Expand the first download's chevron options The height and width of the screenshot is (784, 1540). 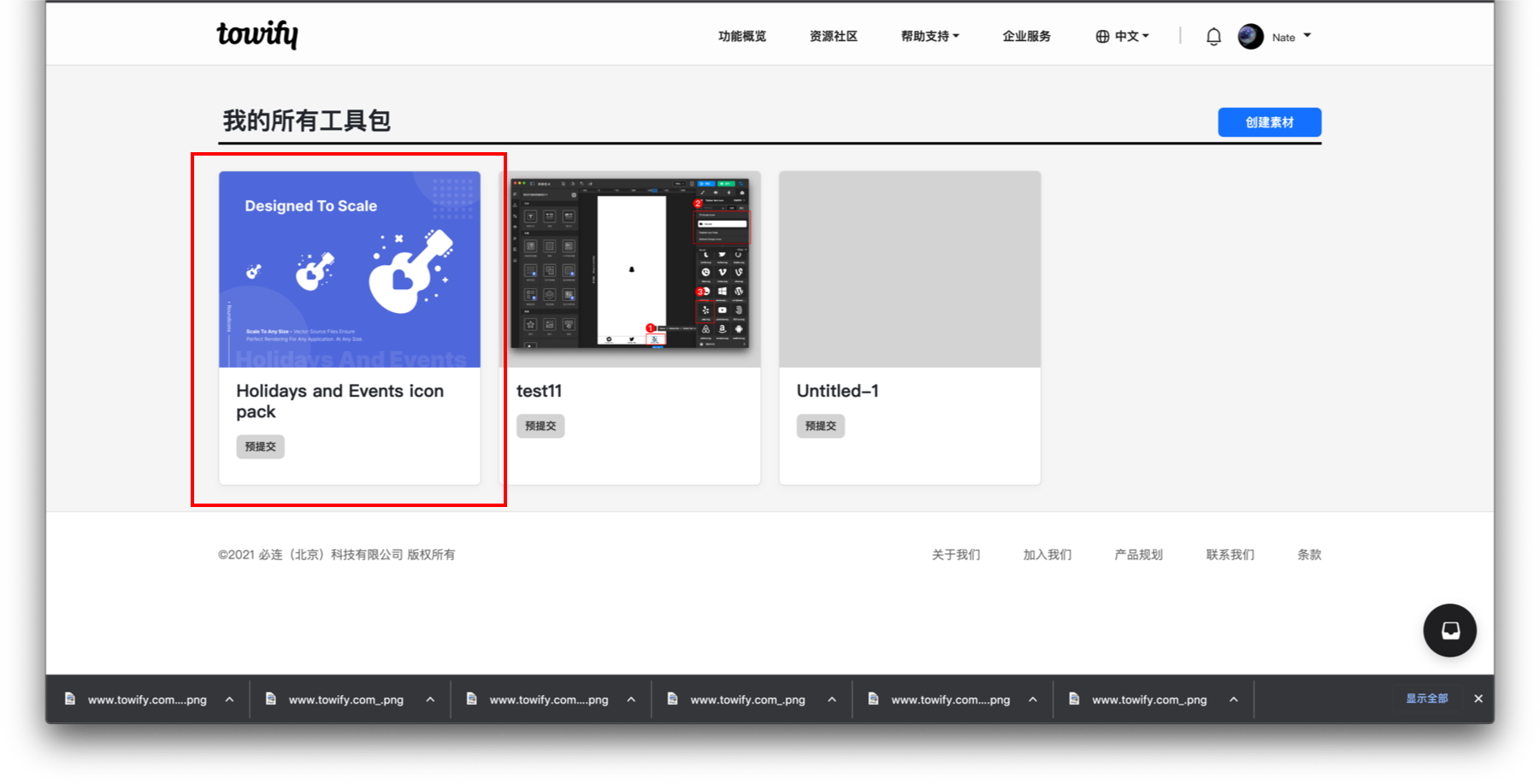click(229, 699)
